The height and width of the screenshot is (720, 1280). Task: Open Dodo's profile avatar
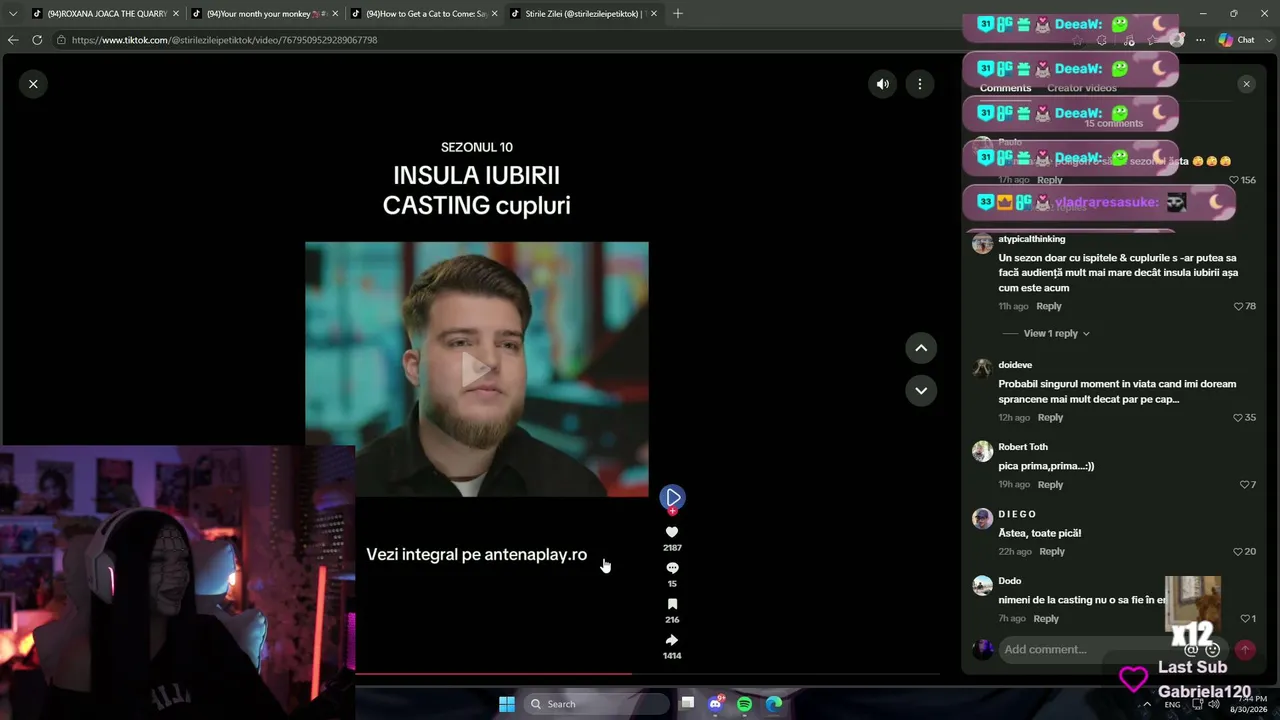[982, 585]
